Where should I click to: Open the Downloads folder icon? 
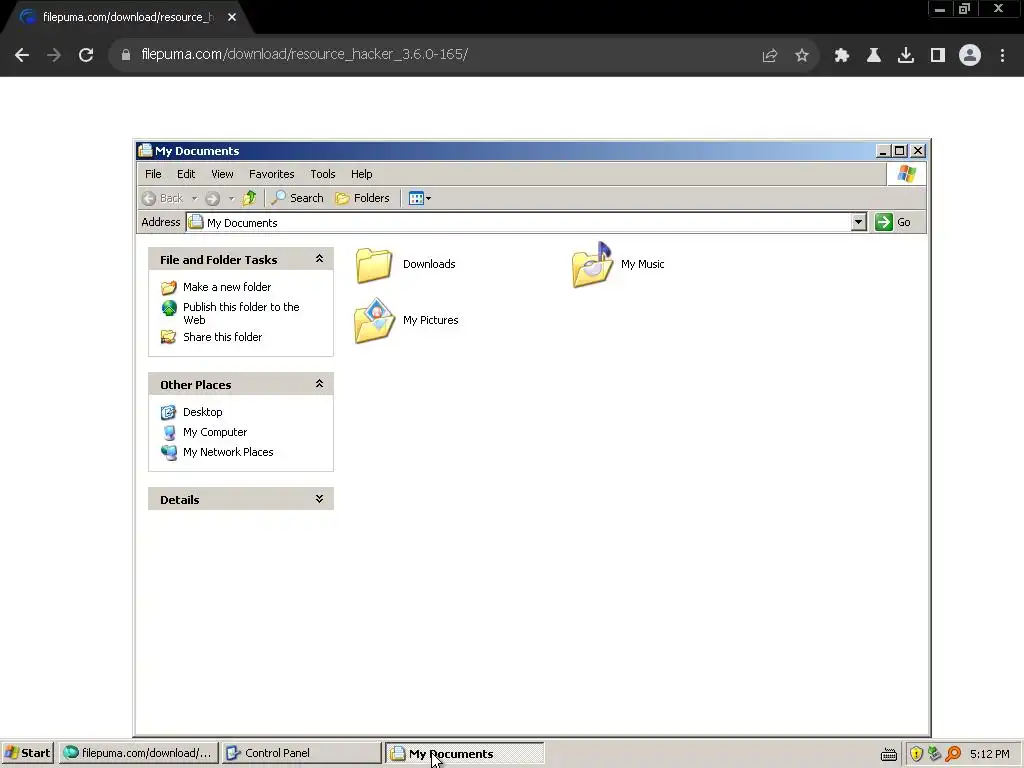374,265
